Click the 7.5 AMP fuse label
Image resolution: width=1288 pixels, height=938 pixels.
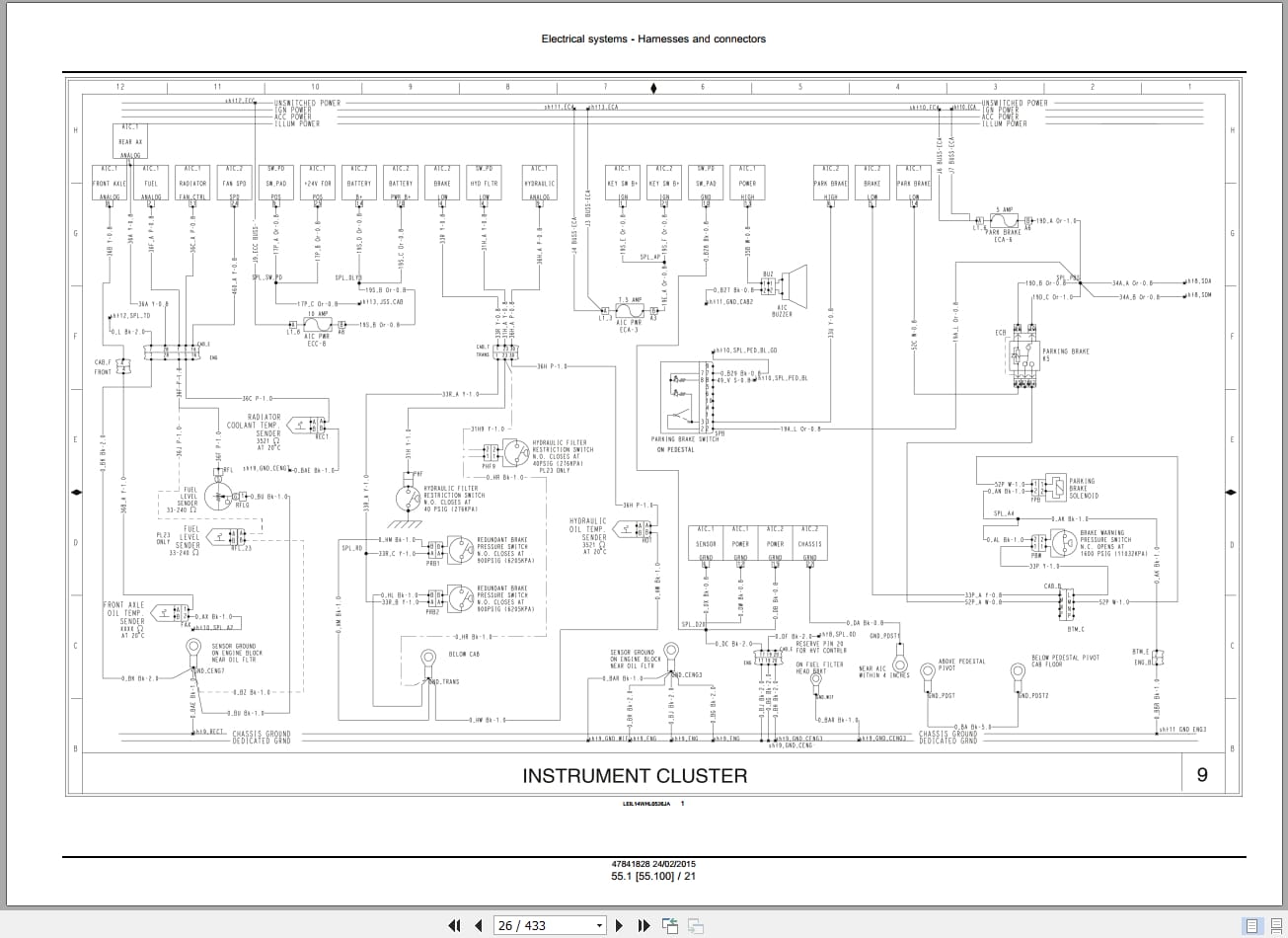[629, 299]
